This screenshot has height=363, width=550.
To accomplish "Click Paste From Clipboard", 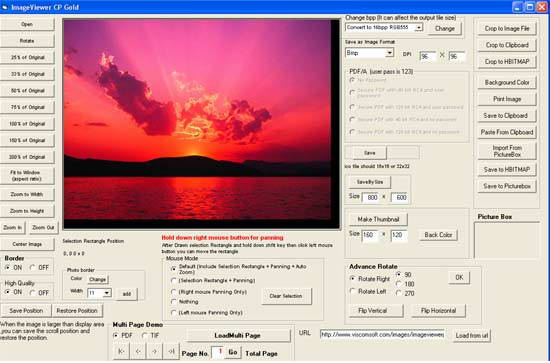I will point(507,132).
